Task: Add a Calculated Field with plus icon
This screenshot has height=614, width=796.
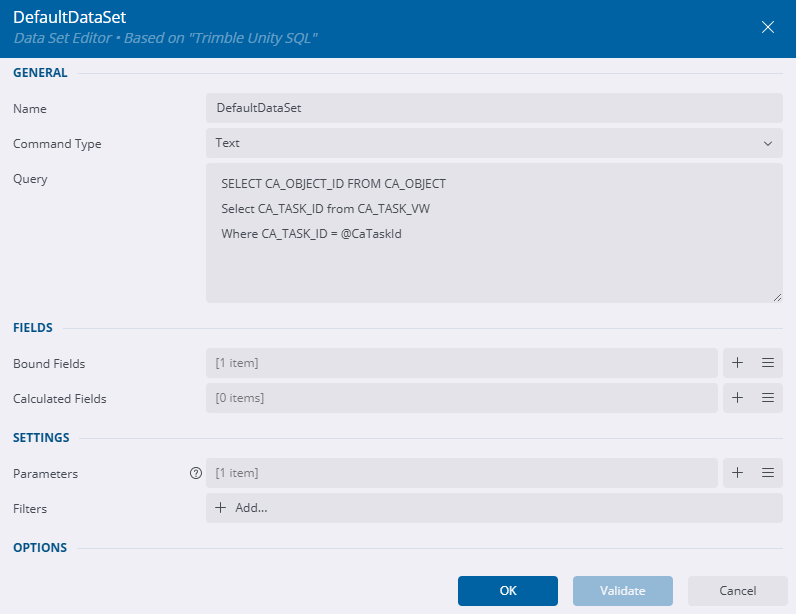Action: [x=737, y=398]
